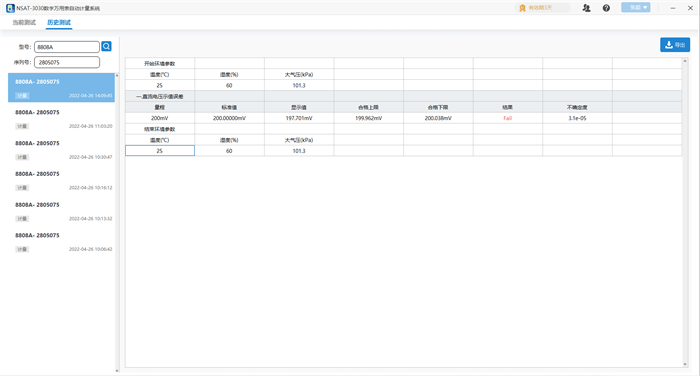
Task: Click the 不确定度 column header cell
Action: pyautogui.click(x=578, y=107)
